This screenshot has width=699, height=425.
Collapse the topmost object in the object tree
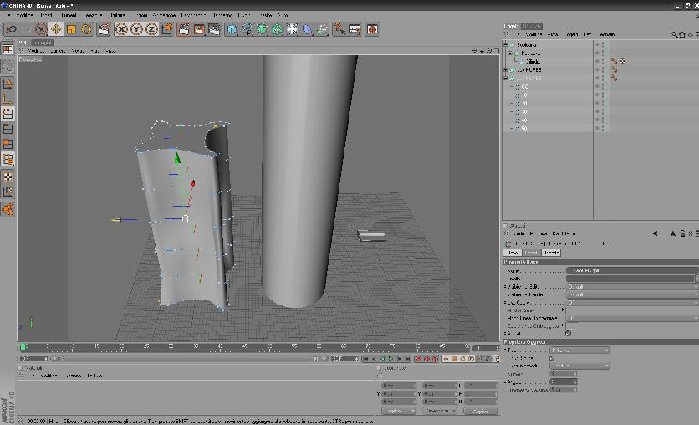[506, 45]
